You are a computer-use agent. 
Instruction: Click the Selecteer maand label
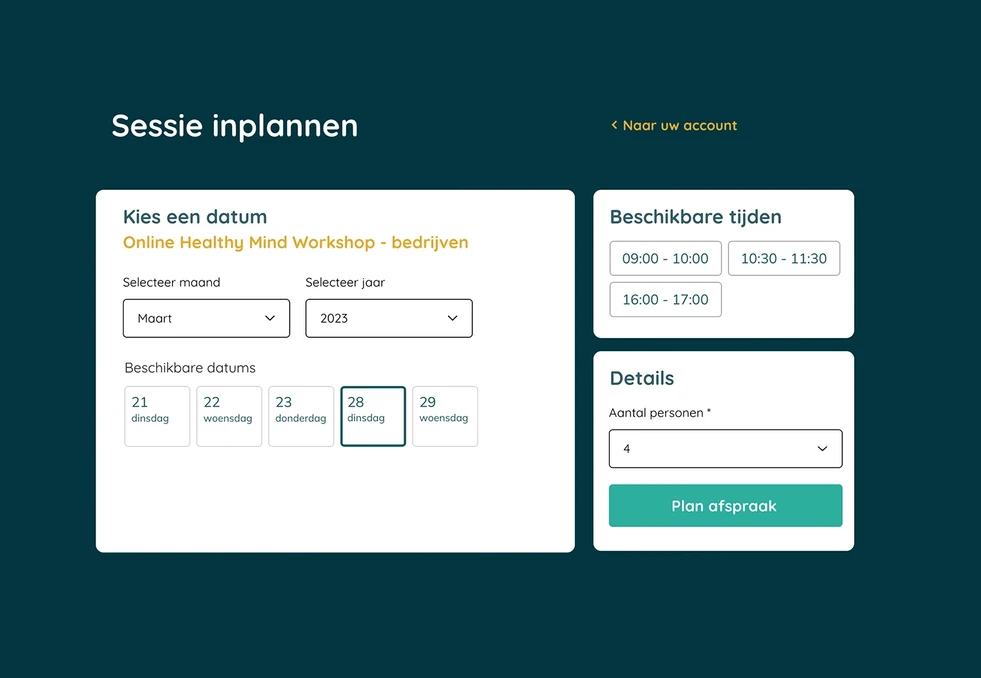pyautogui.click(x=171, y=282)
